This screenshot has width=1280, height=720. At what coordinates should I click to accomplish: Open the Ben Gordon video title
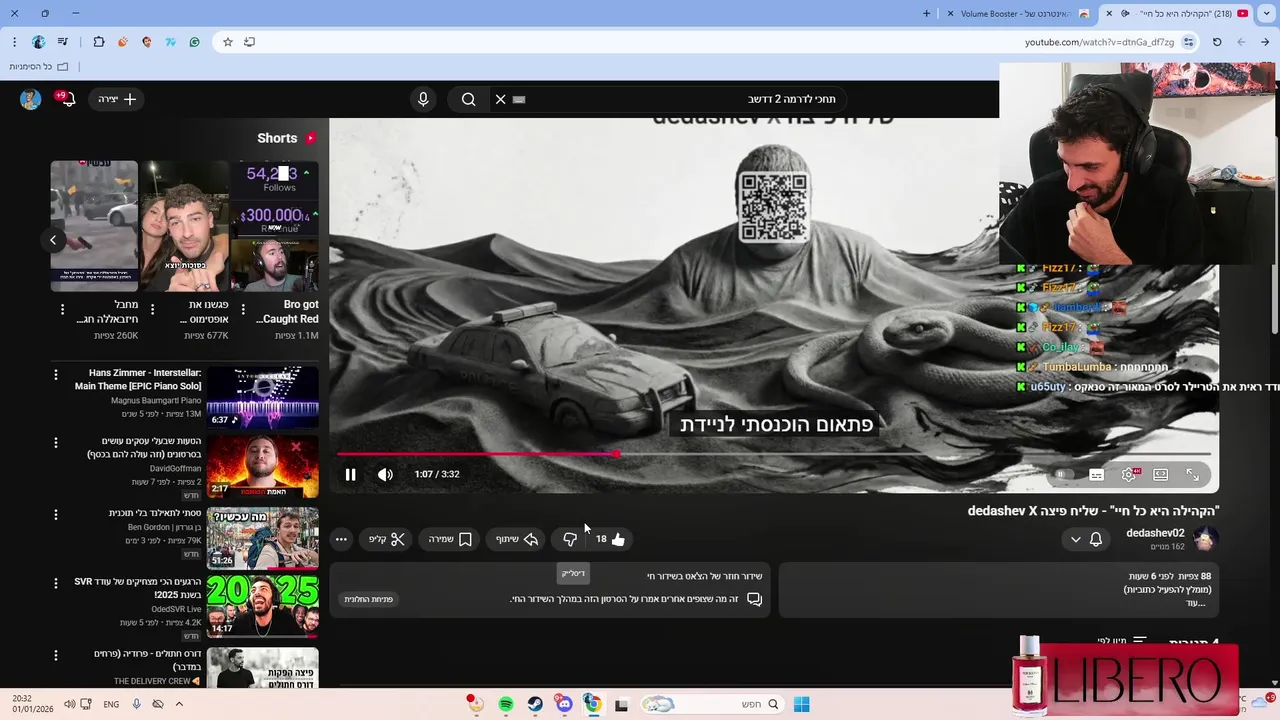tap(155, 513)
